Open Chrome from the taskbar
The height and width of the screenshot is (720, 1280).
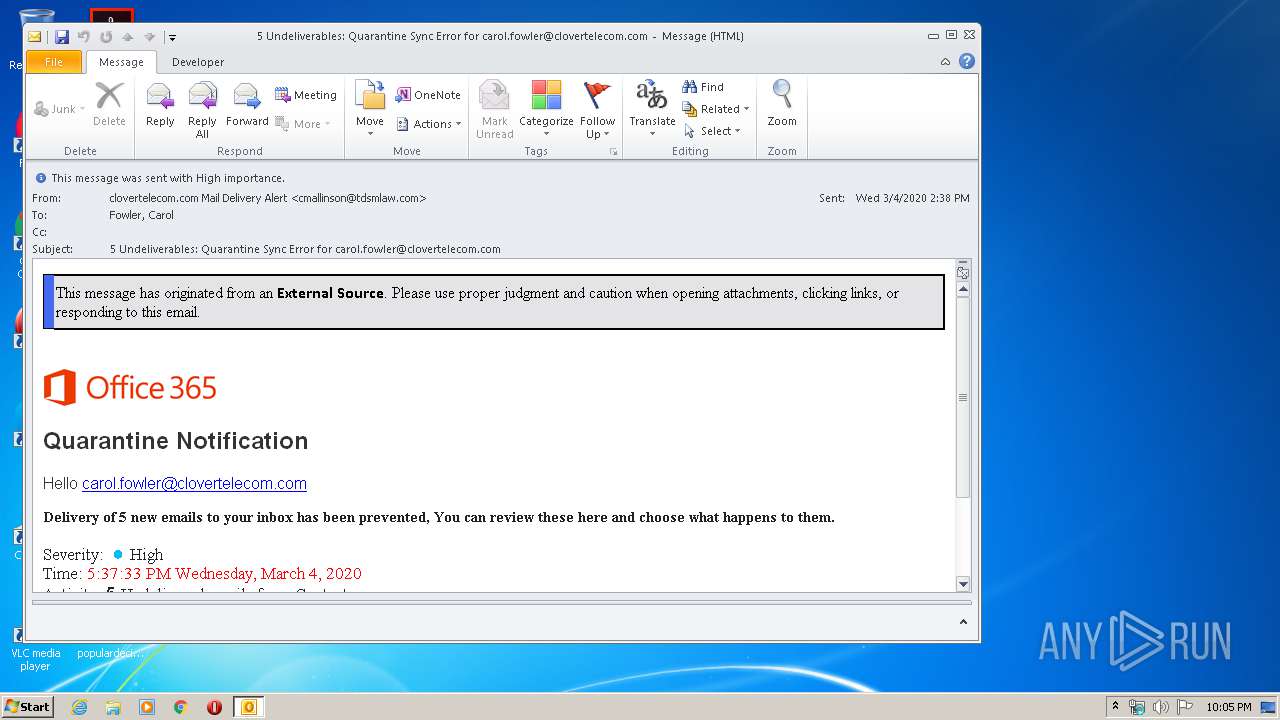click(x=181, y=707)
